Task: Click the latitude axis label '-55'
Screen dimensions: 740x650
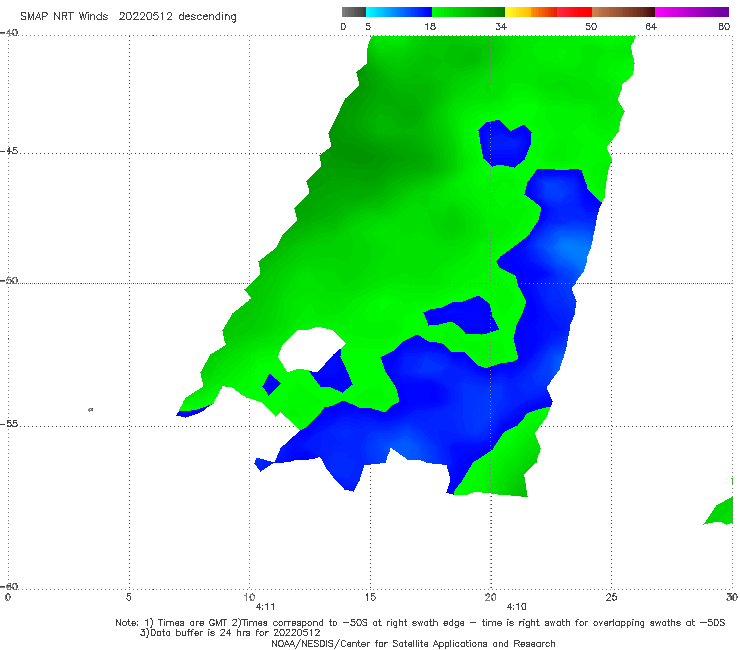Action: coord(9,423)
